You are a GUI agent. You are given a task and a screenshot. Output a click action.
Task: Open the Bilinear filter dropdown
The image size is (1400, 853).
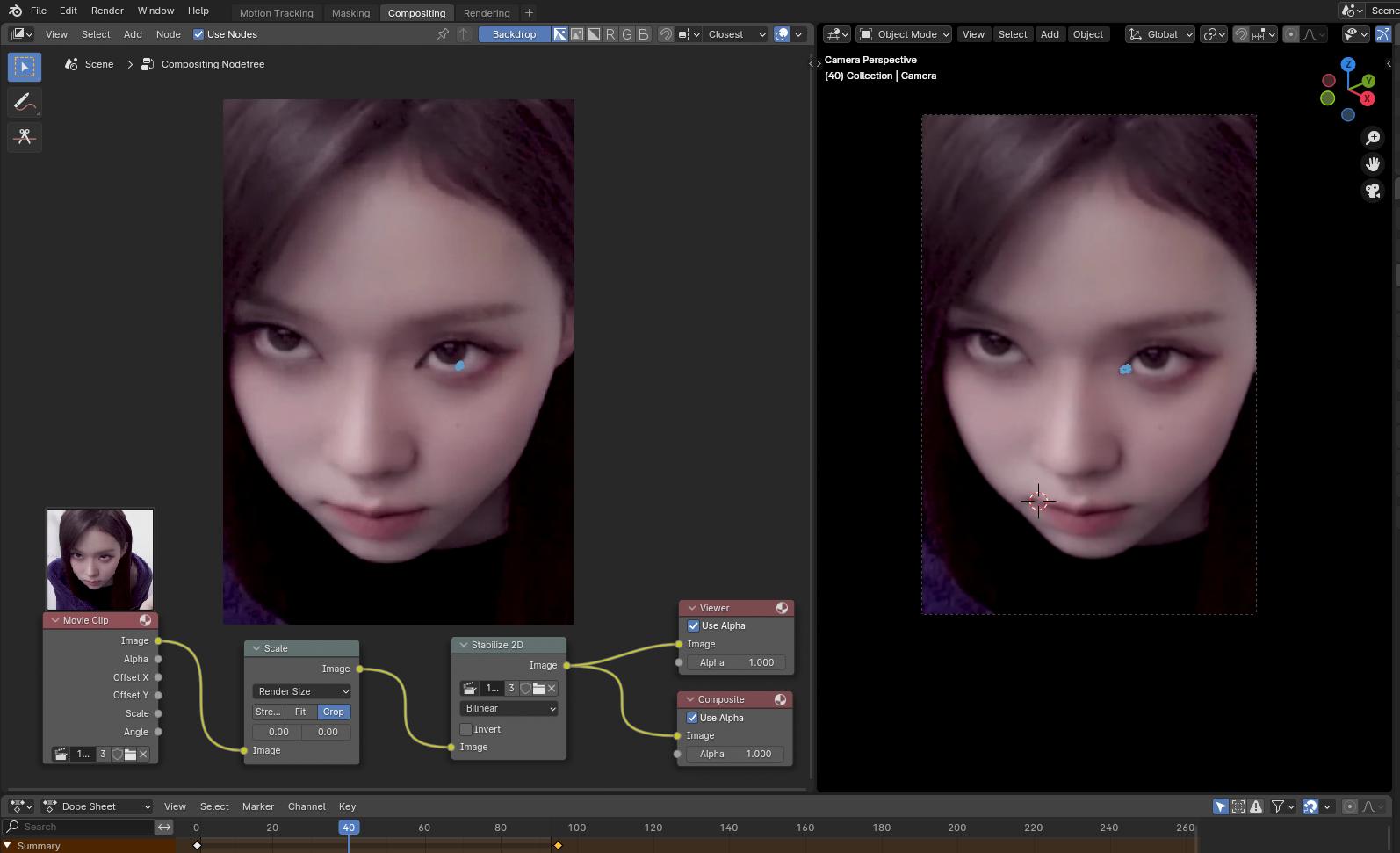[x=509, y=708]
